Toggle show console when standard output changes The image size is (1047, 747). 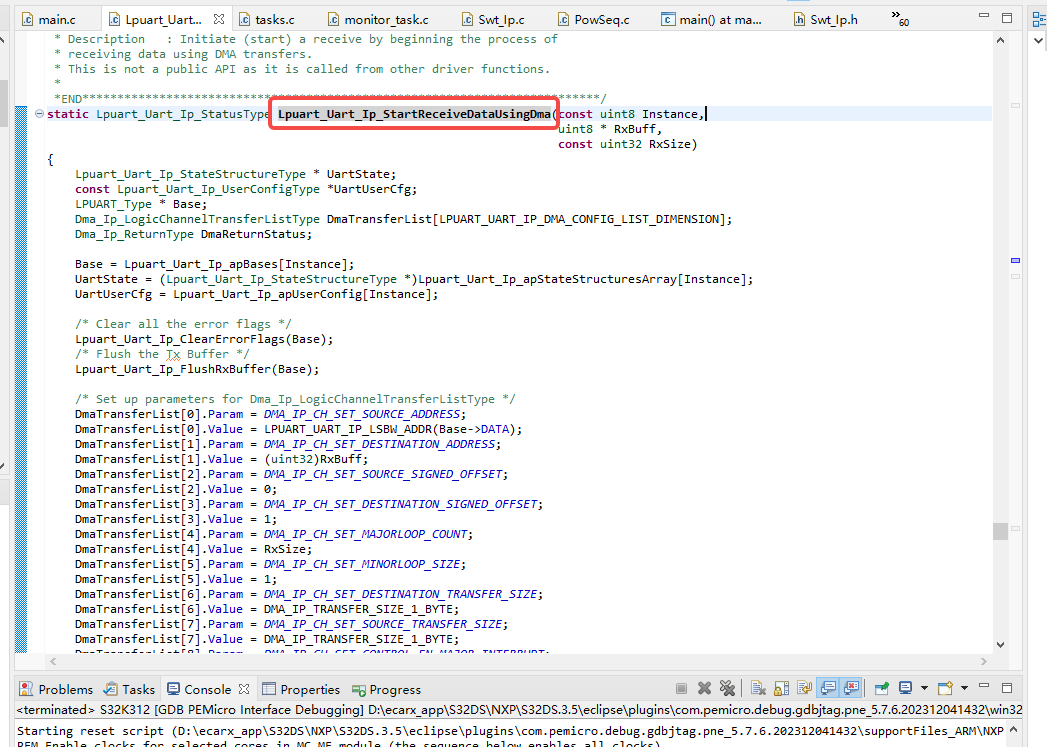[x=829, y=688]
